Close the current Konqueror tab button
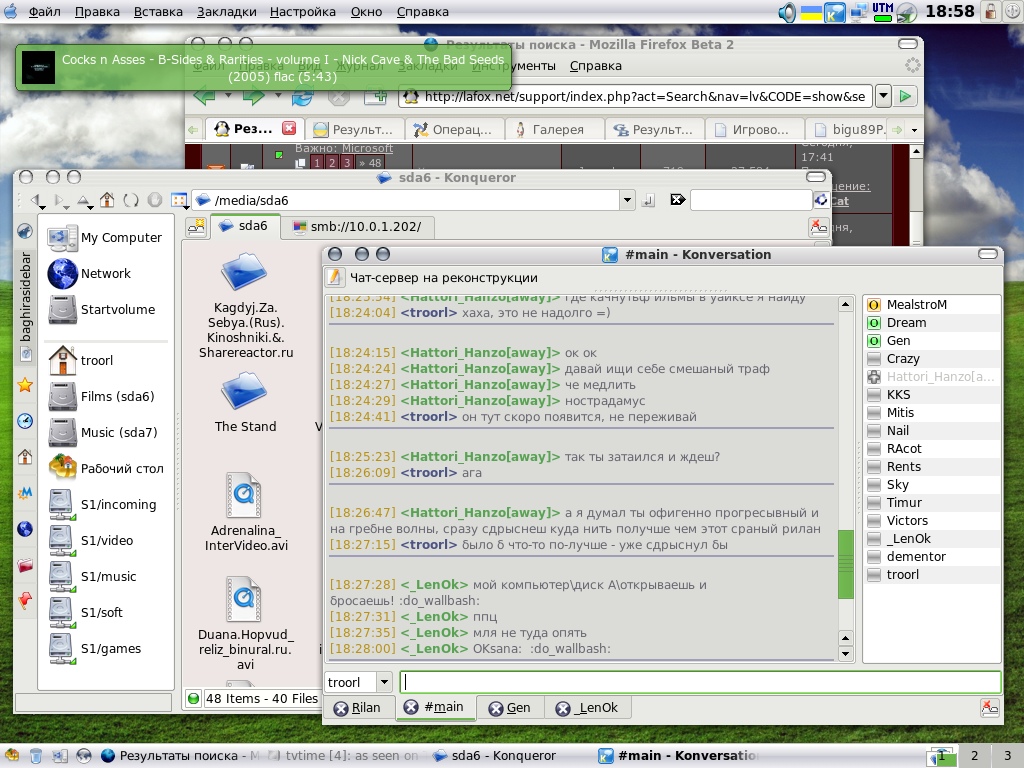The image size is (1024, 768). (818, 227)
